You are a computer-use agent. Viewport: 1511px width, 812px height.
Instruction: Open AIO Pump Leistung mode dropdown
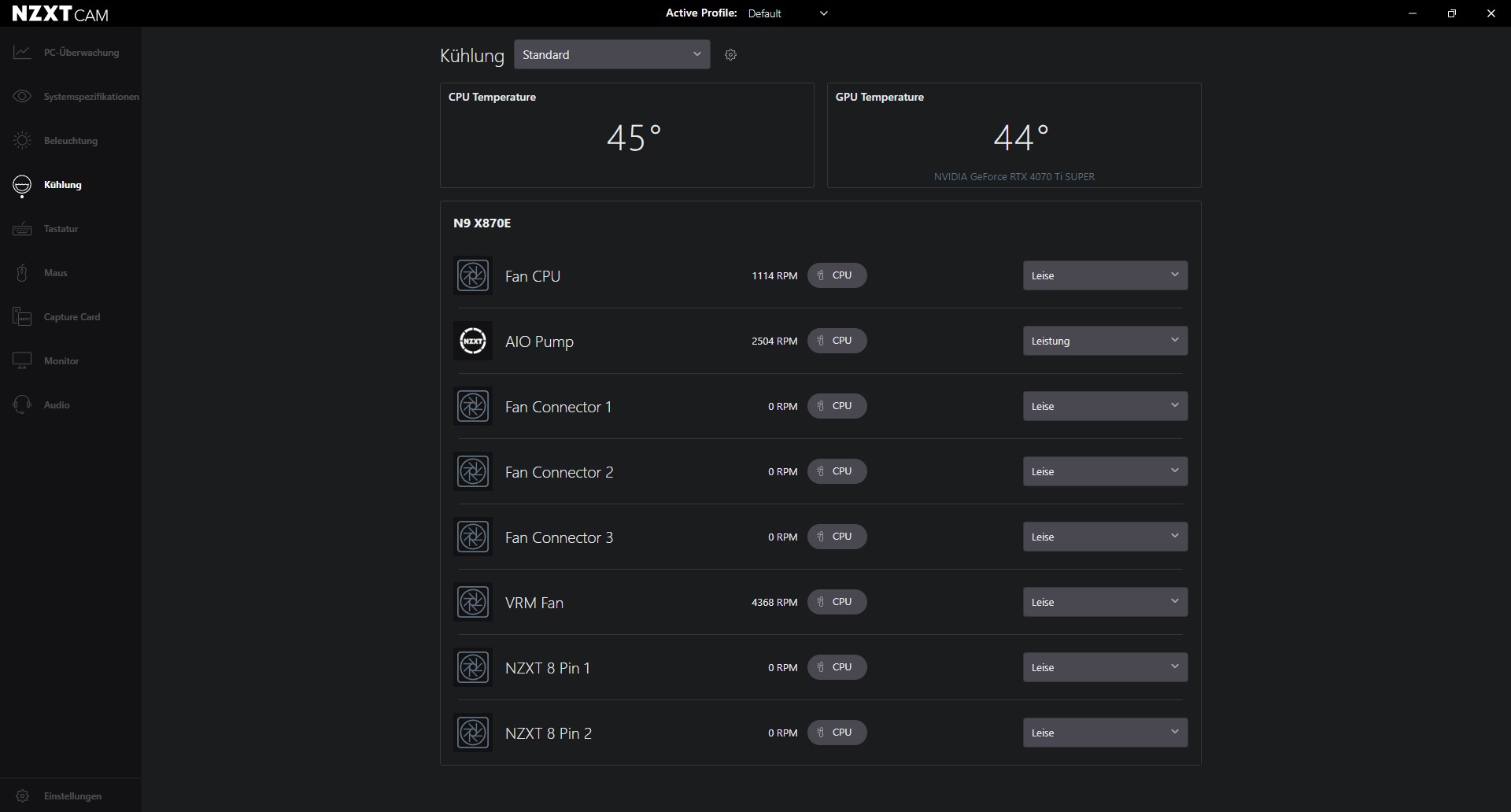(1104, 341)
